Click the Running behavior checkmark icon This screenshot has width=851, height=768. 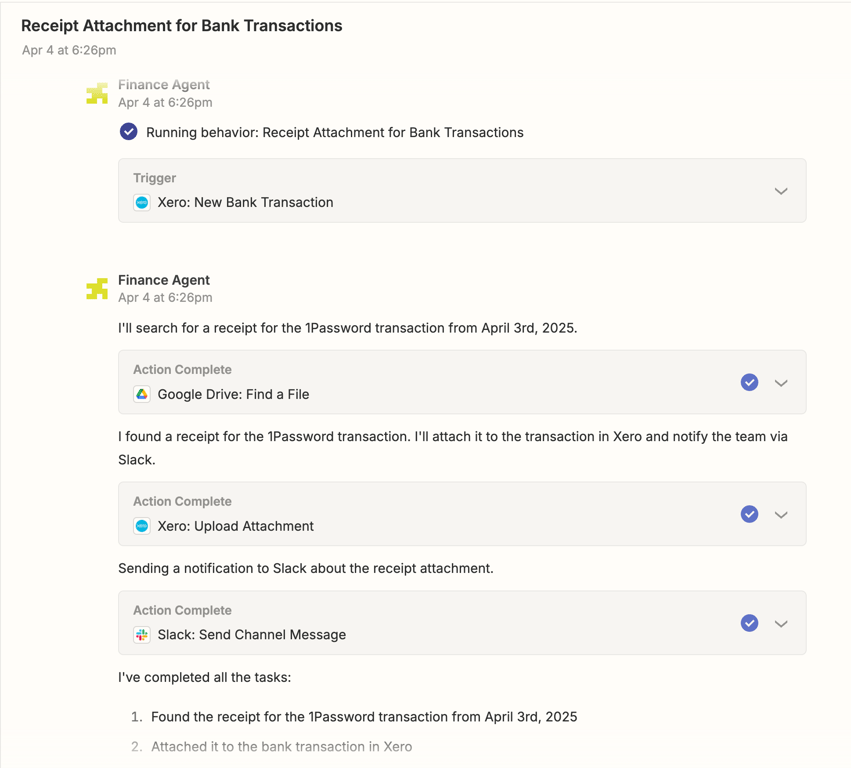coord(129,132)
